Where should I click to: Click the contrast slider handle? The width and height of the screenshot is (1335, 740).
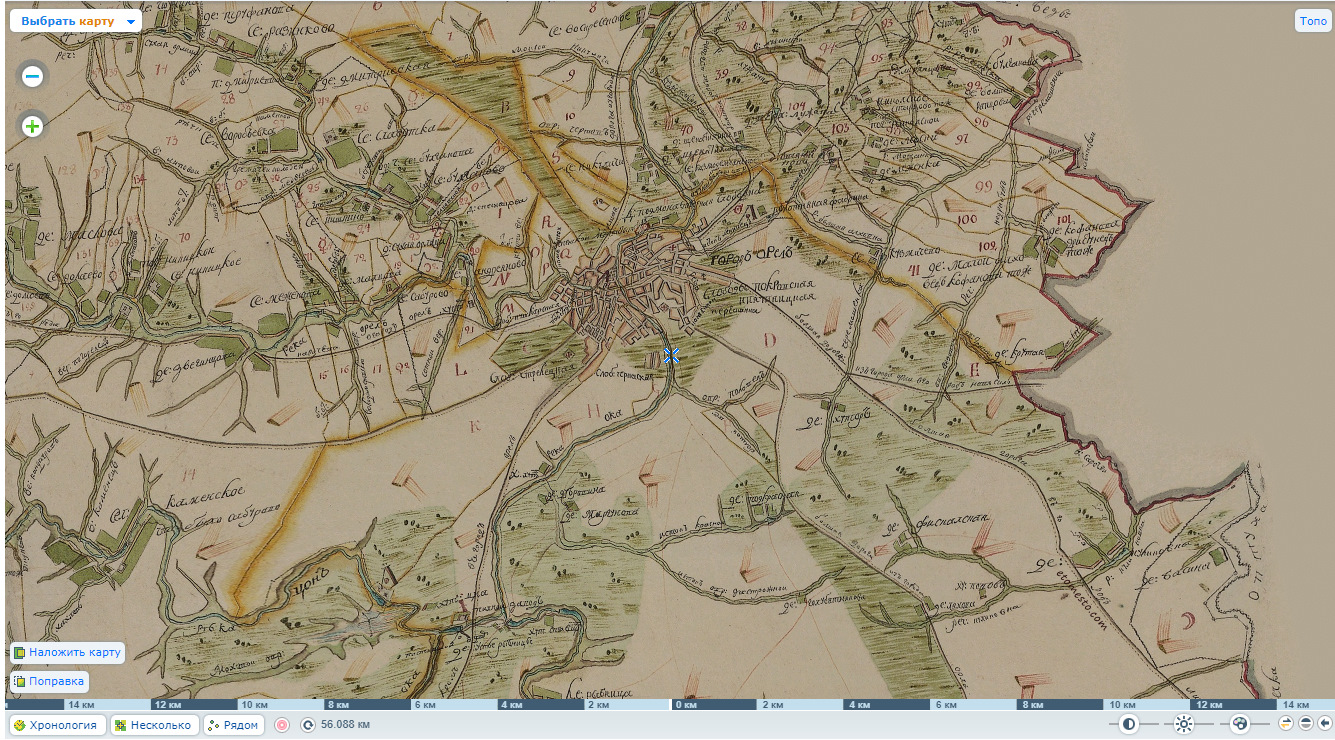[x=1129, y=724]
